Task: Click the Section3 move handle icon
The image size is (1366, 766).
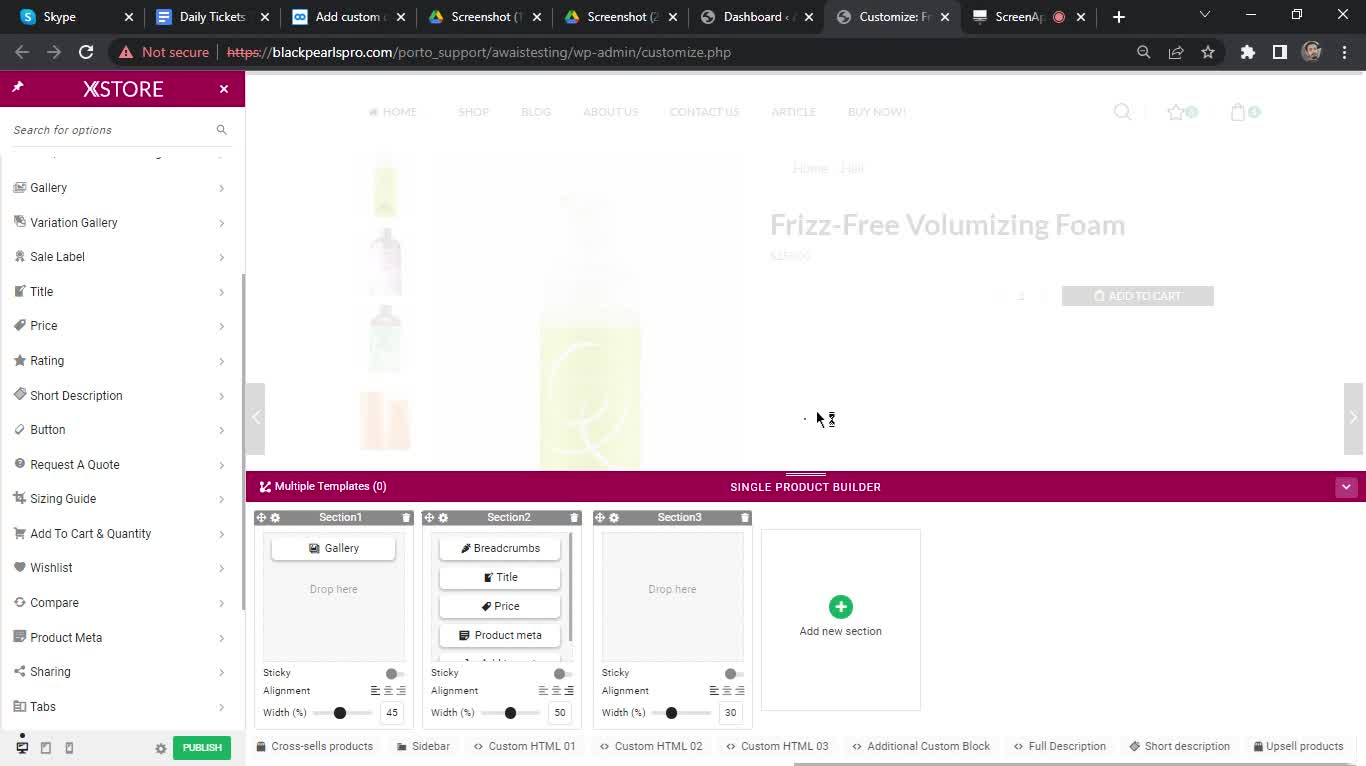Action: click(x=600, y=517)
